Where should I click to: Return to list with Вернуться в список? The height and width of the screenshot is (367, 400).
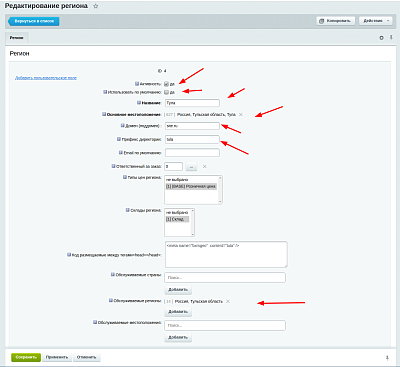click(x=34, y=21)
